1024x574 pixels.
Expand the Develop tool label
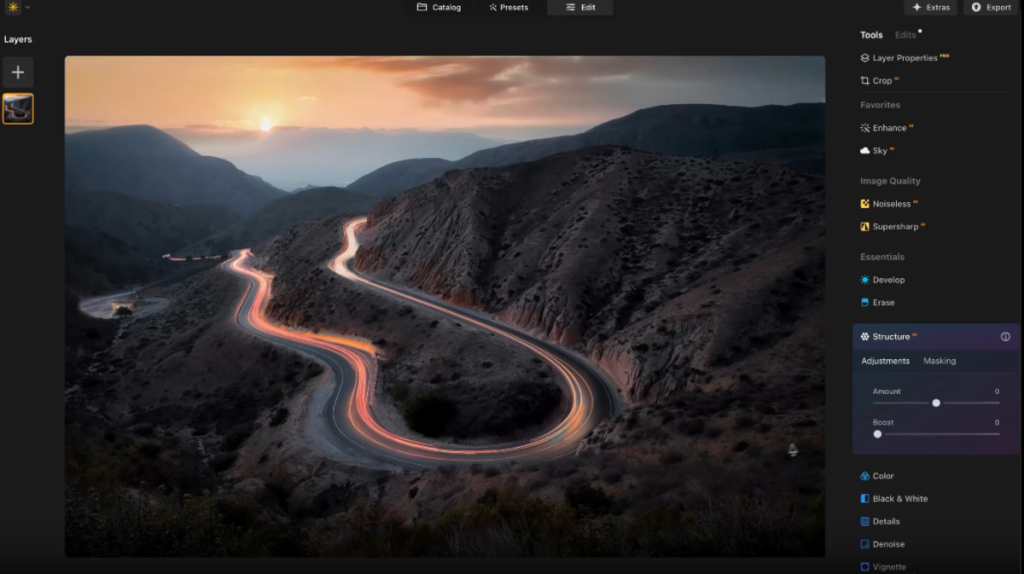tap(888, 280)
